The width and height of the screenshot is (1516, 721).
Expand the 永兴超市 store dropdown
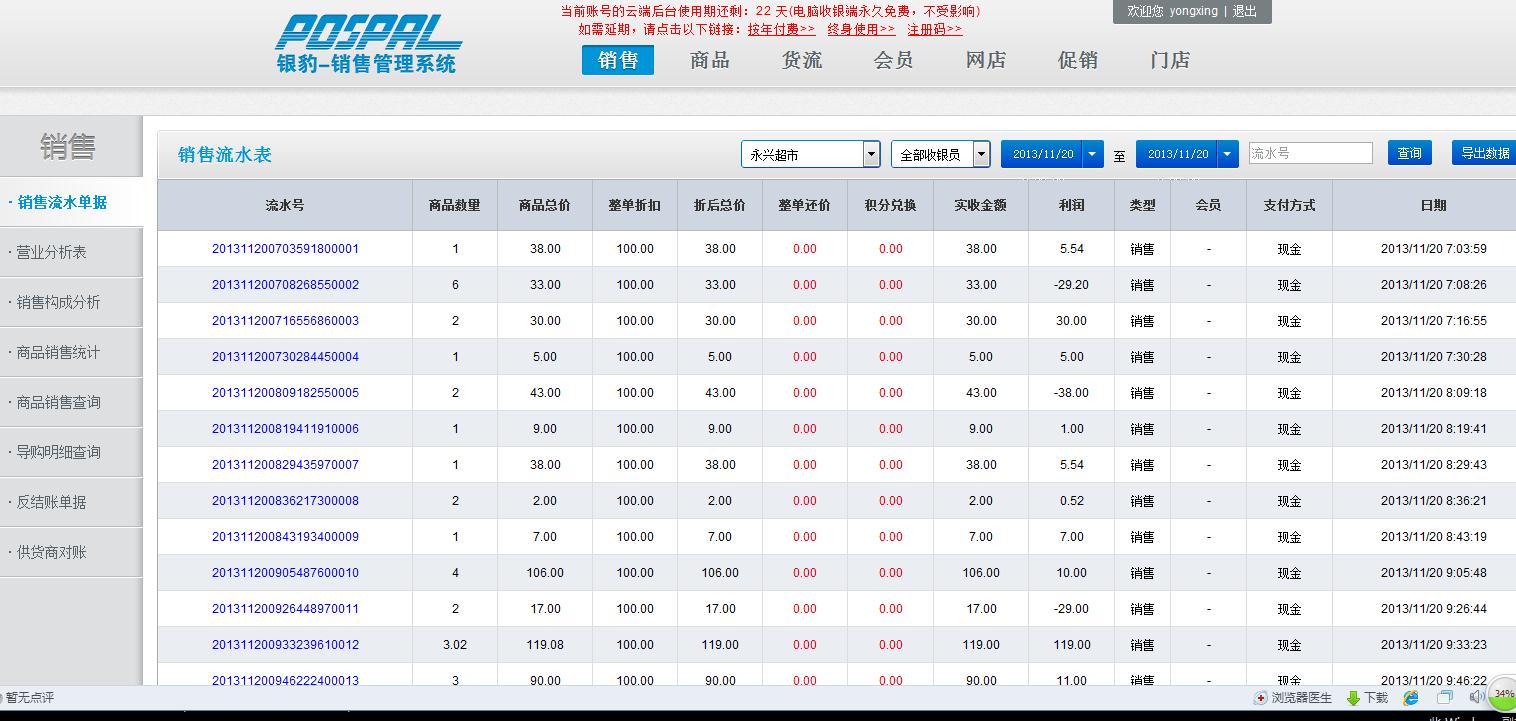pyautogui.click(x=871, y=154)
